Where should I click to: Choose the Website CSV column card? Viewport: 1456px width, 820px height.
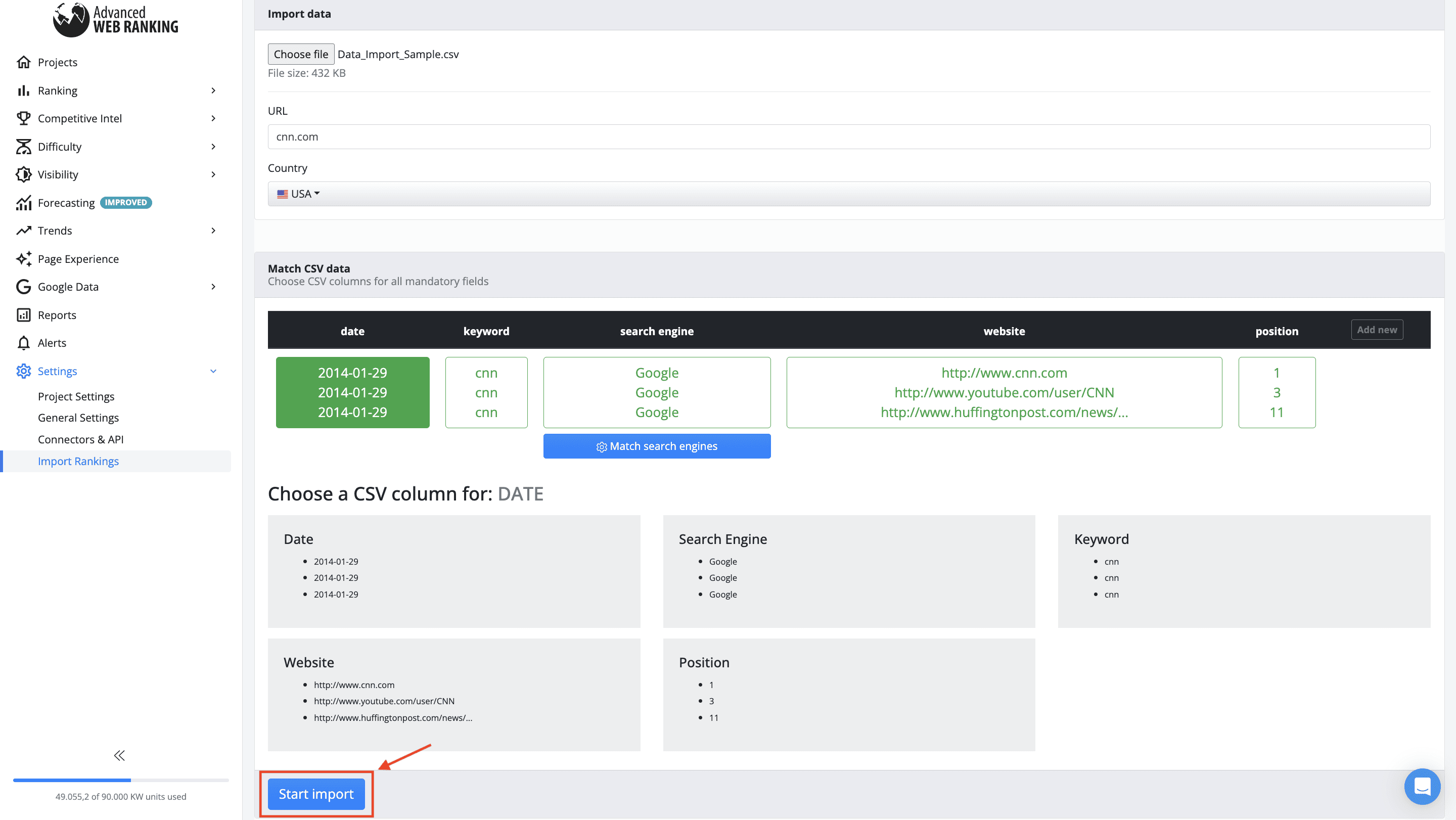coord(454,695)
